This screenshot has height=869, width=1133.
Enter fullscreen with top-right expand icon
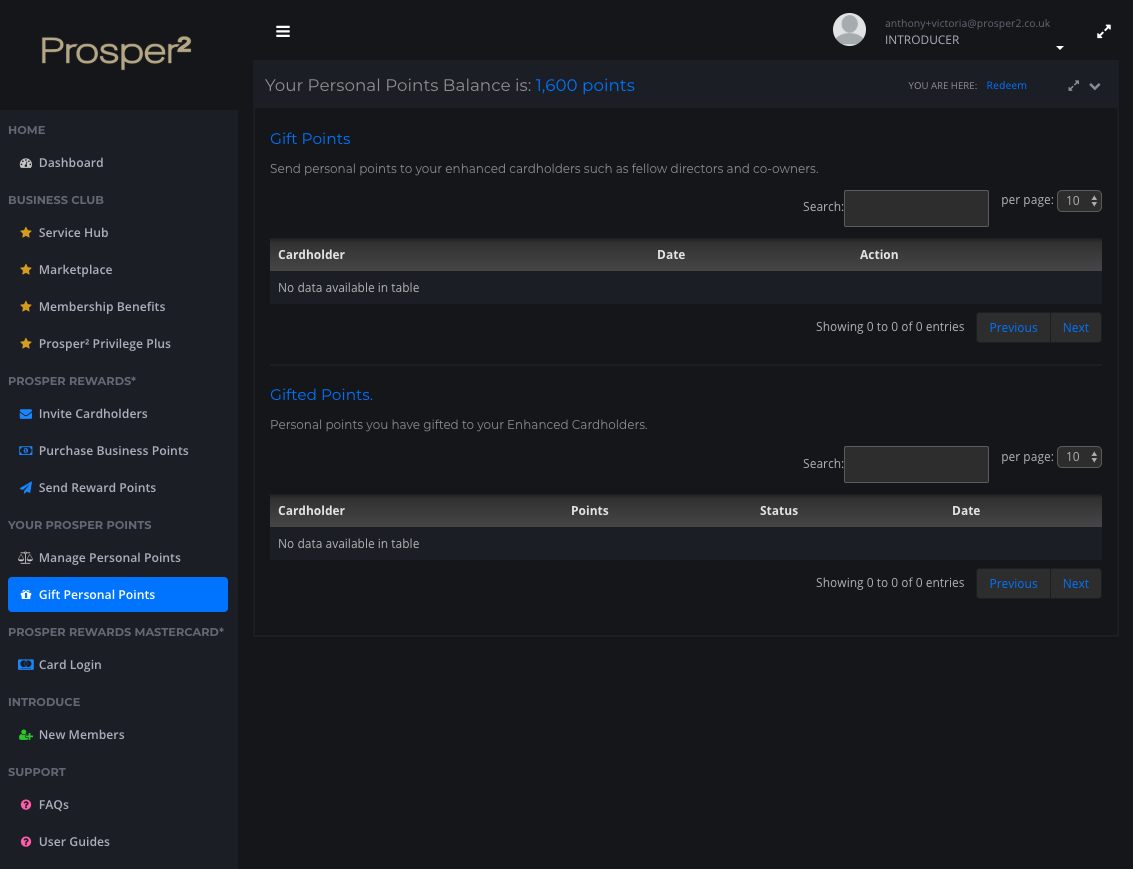[x=1103, y=32]
